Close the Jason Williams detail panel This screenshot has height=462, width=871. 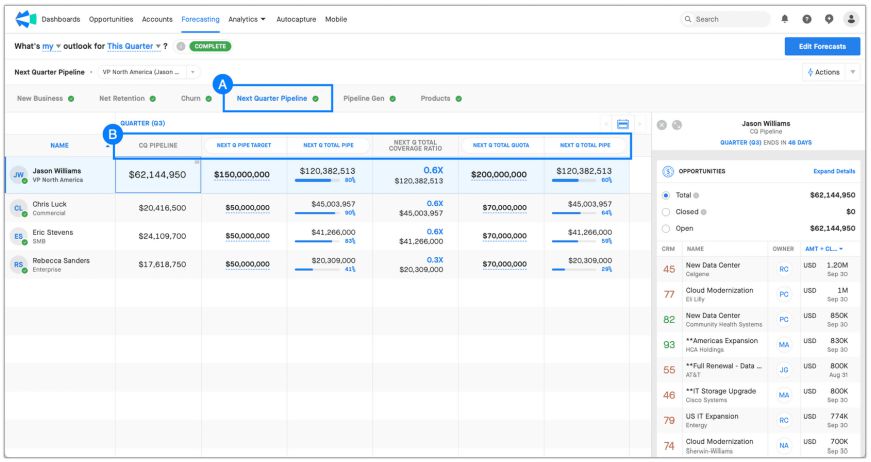coord(662,125)
